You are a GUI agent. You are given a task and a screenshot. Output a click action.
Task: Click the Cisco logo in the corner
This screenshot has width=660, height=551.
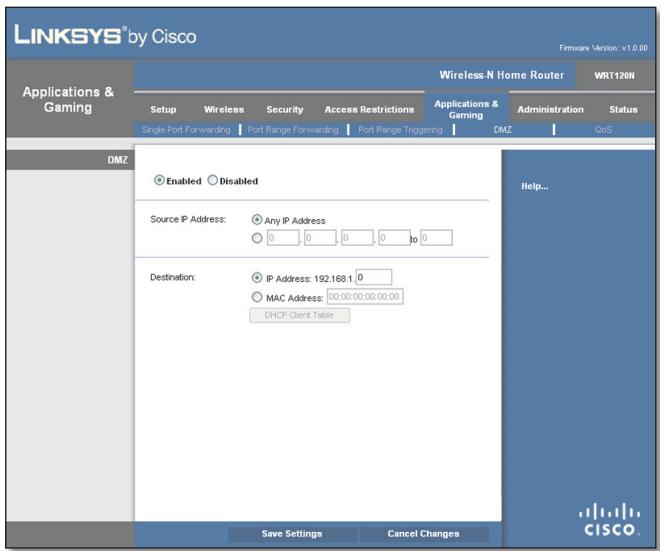tap(609, 519)
